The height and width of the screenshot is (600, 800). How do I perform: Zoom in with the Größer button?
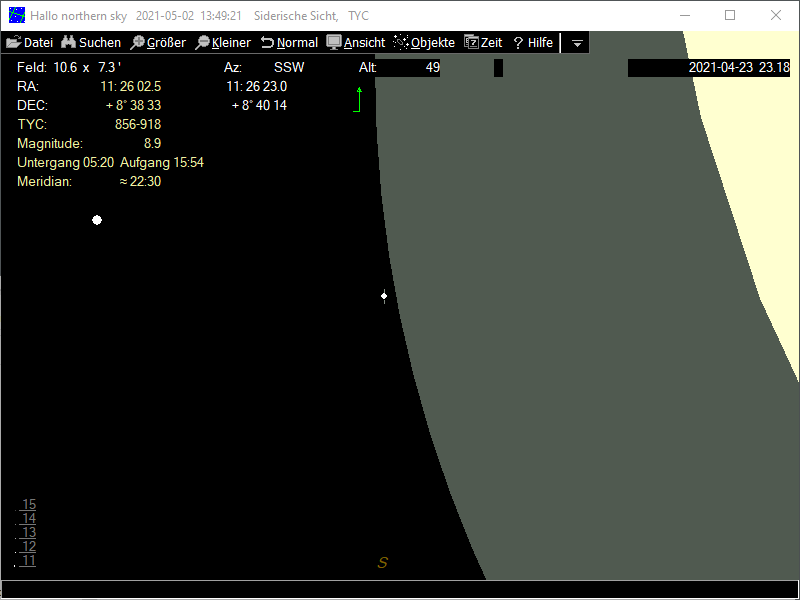(158, 43)
